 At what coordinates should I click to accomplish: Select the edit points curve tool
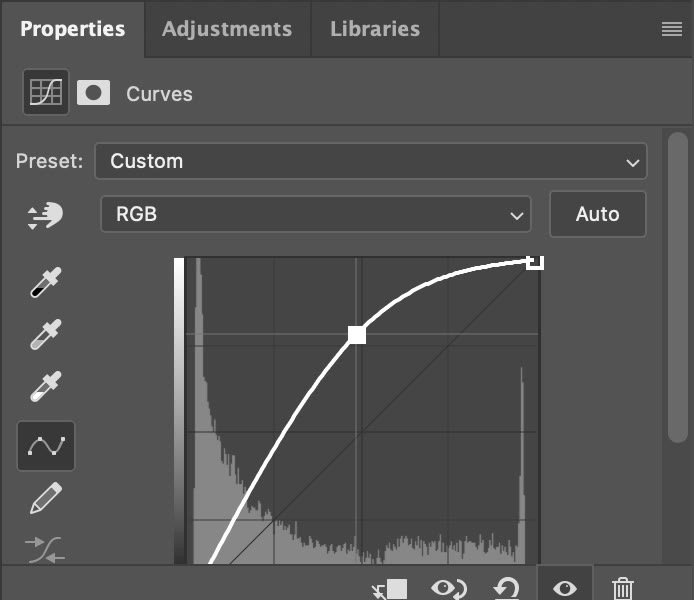click(x=46, y=446)
